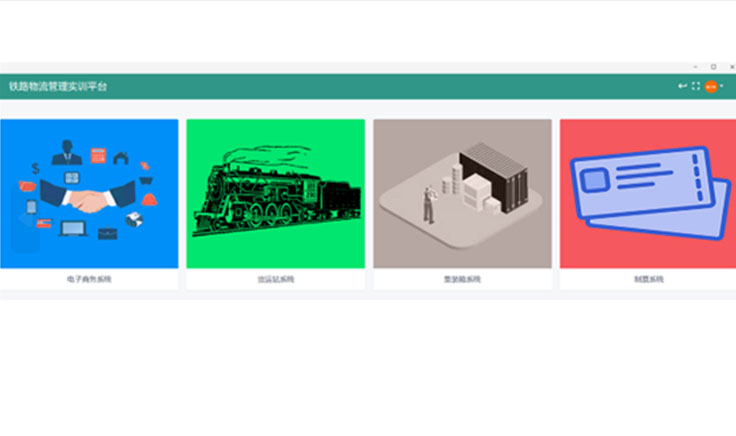Image resolution: width=736 pixels, height=436 pixels.
Task: Click the orange user avatar
Action: tap(711, 87)
